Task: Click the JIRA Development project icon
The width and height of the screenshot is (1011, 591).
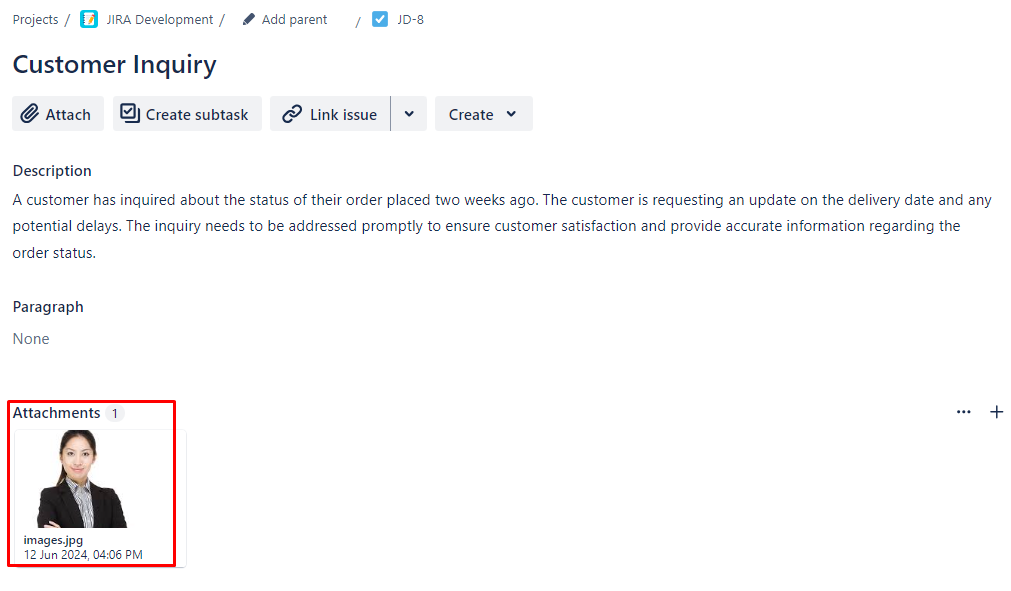Action: (x=89, y=19)
